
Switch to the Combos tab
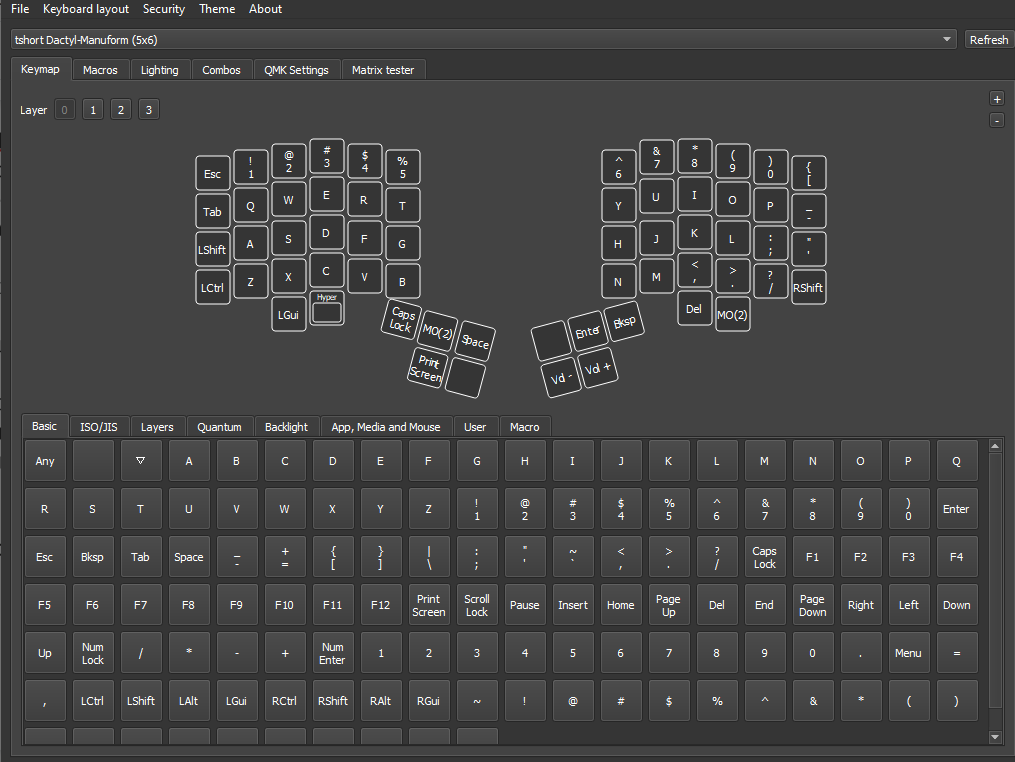click(221, 70)
